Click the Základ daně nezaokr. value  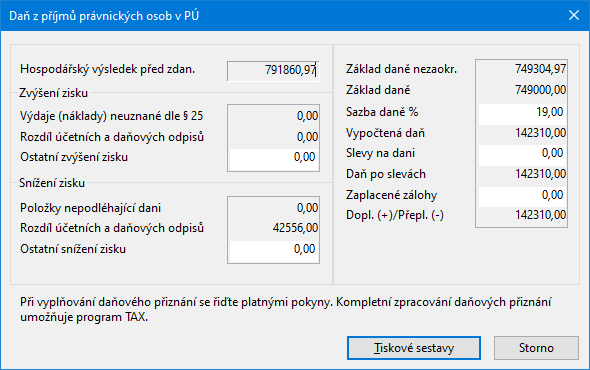coord(540,69)
